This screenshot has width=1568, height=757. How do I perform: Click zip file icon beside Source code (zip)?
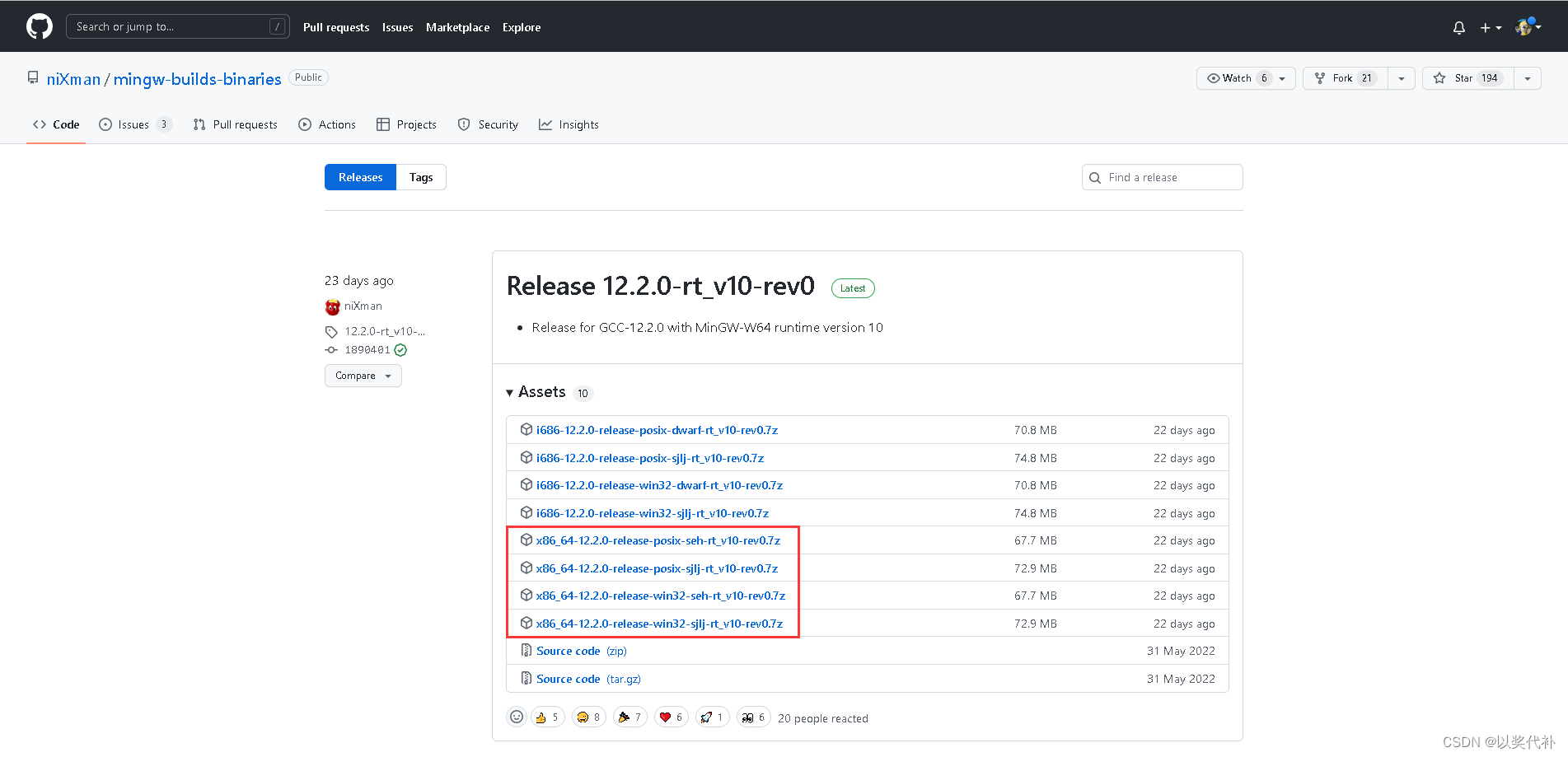tap(527, 650)
